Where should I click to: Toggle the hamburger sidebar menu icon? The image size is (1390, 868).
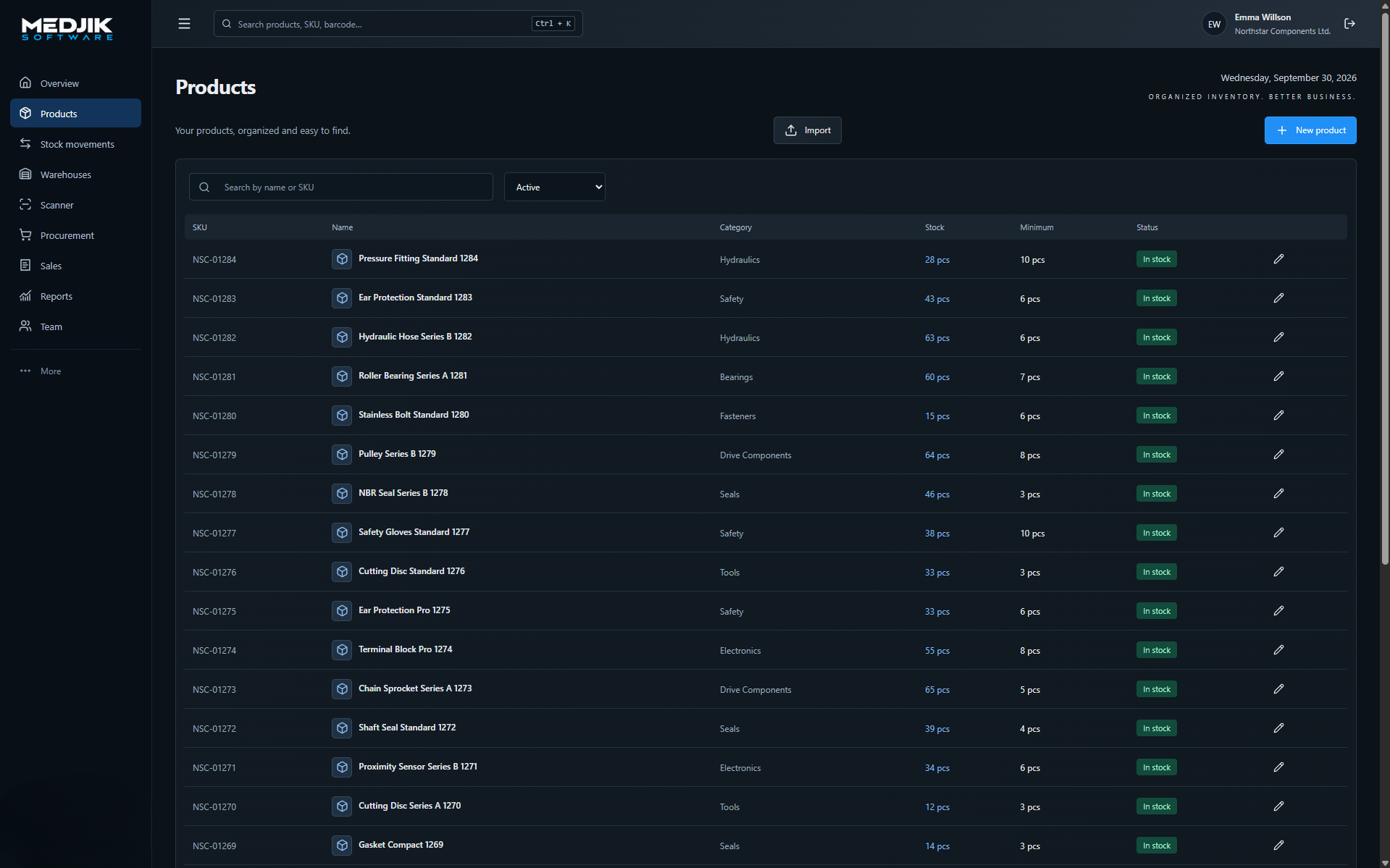tap(184, 24)
